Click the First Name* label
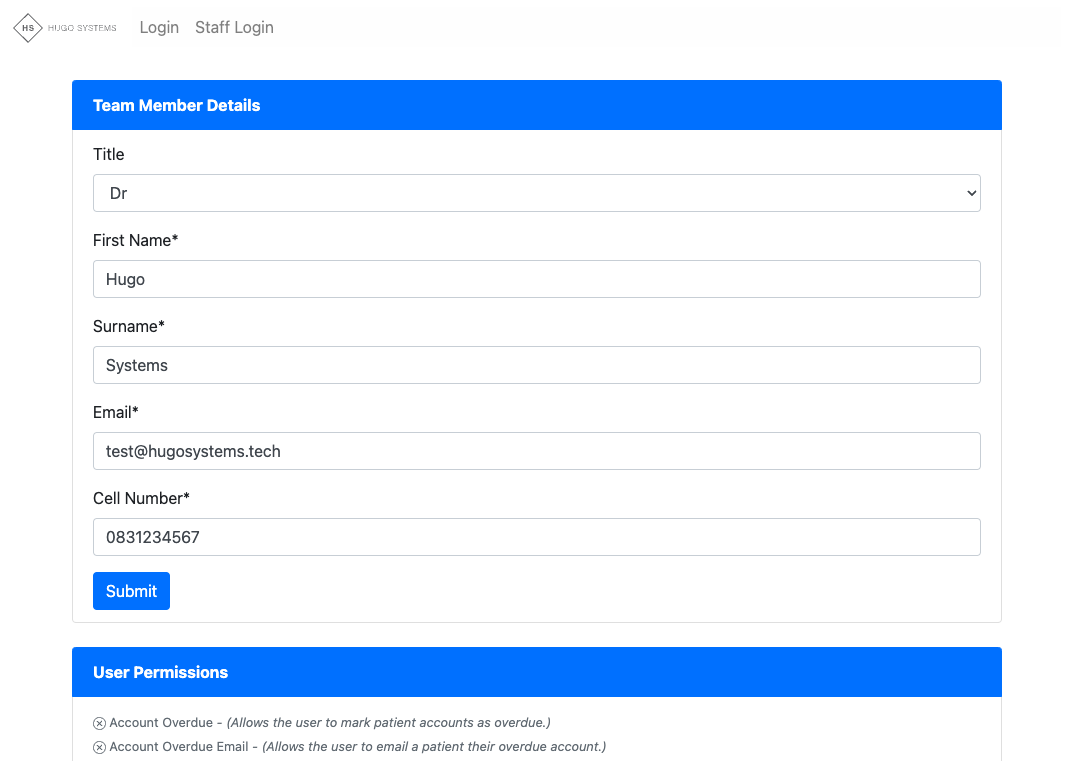This screenshot has height=761, width=1074. (x=135, y=240)
